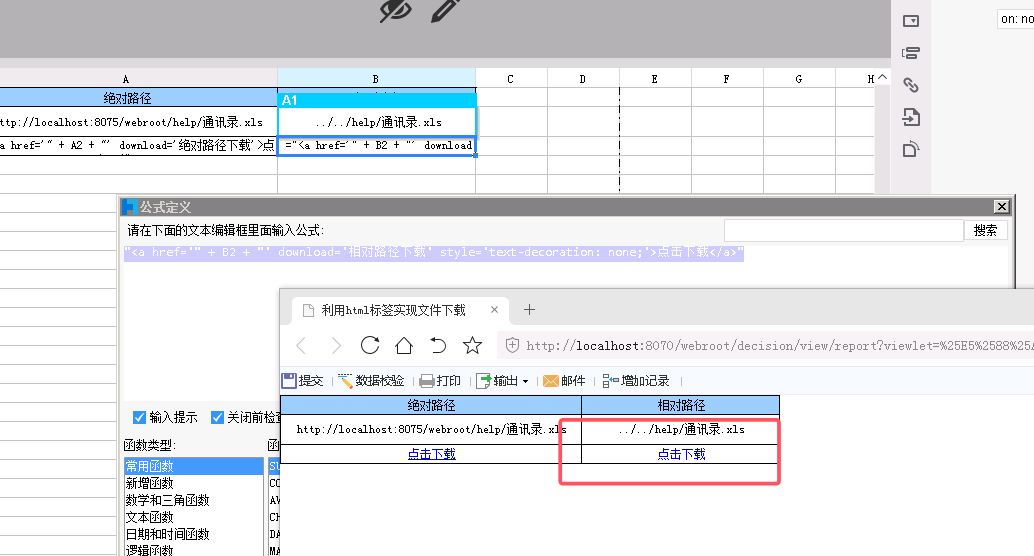Select 文本函数 in function type list
Viewport: 1034px width, 556px height.
(x=150, y=517)
